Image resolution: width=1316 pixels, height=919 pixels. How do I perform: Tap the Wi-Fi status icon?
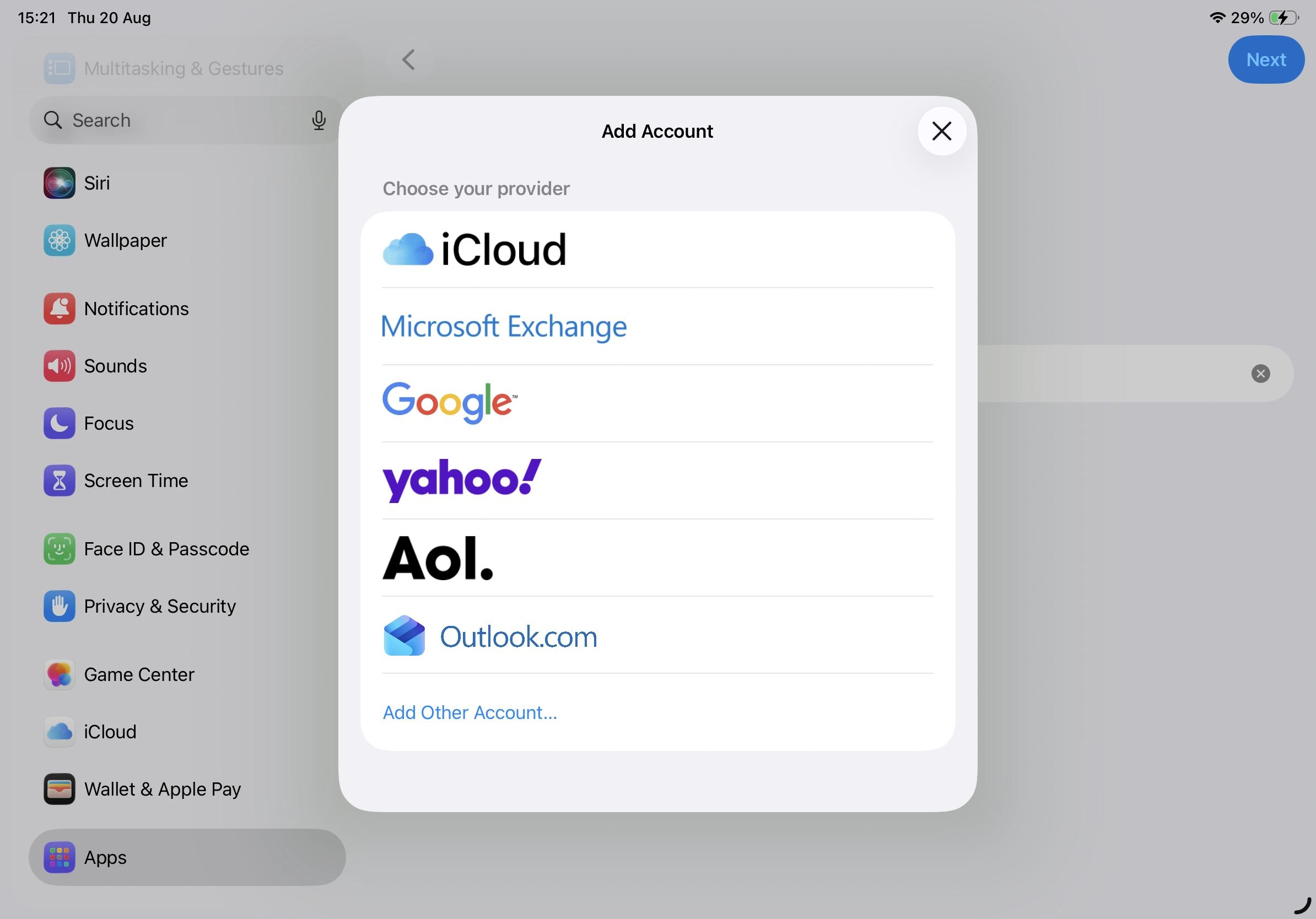(1217, 17)
